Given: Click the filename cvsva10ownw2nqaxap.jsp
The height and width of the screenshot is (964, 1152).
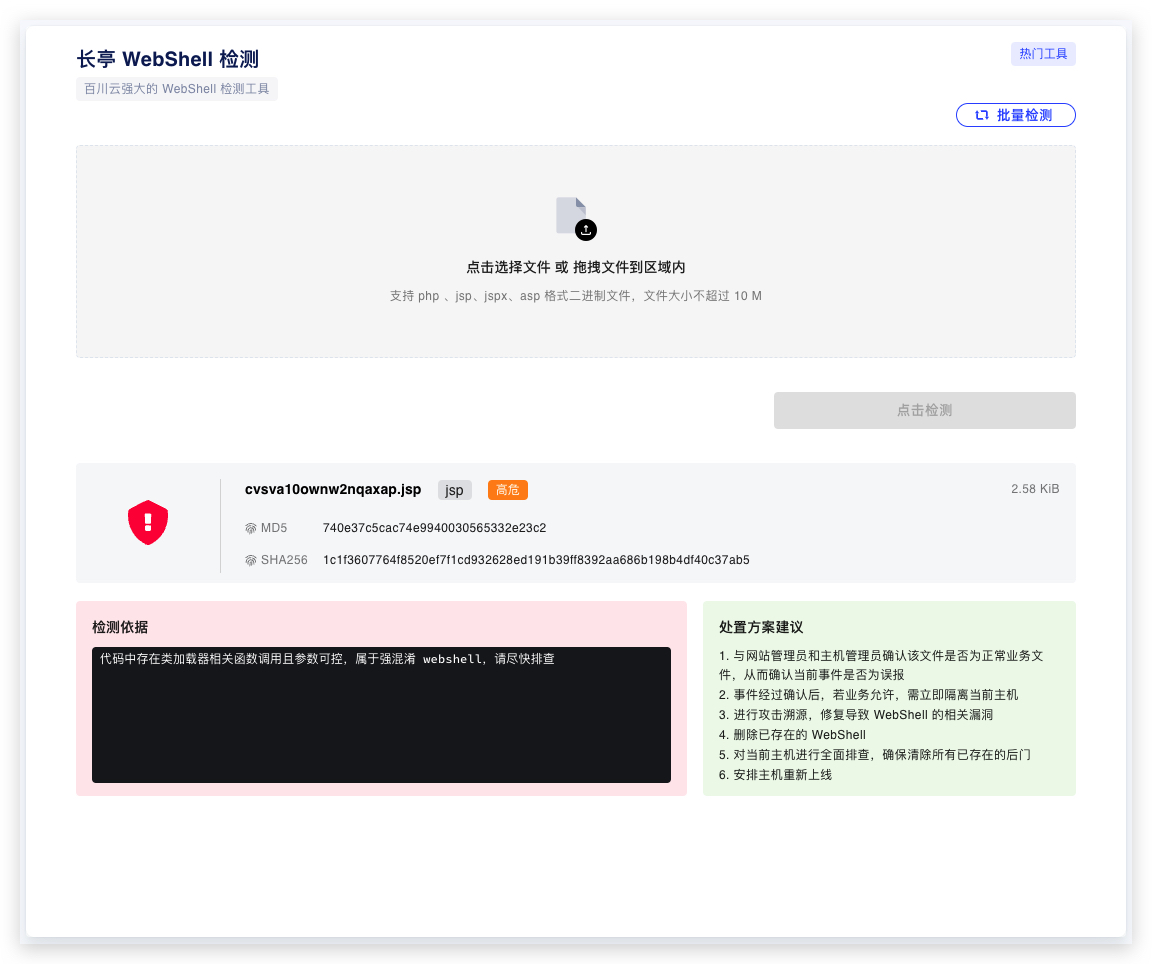Looking at the screenshot, I should 333,489.
